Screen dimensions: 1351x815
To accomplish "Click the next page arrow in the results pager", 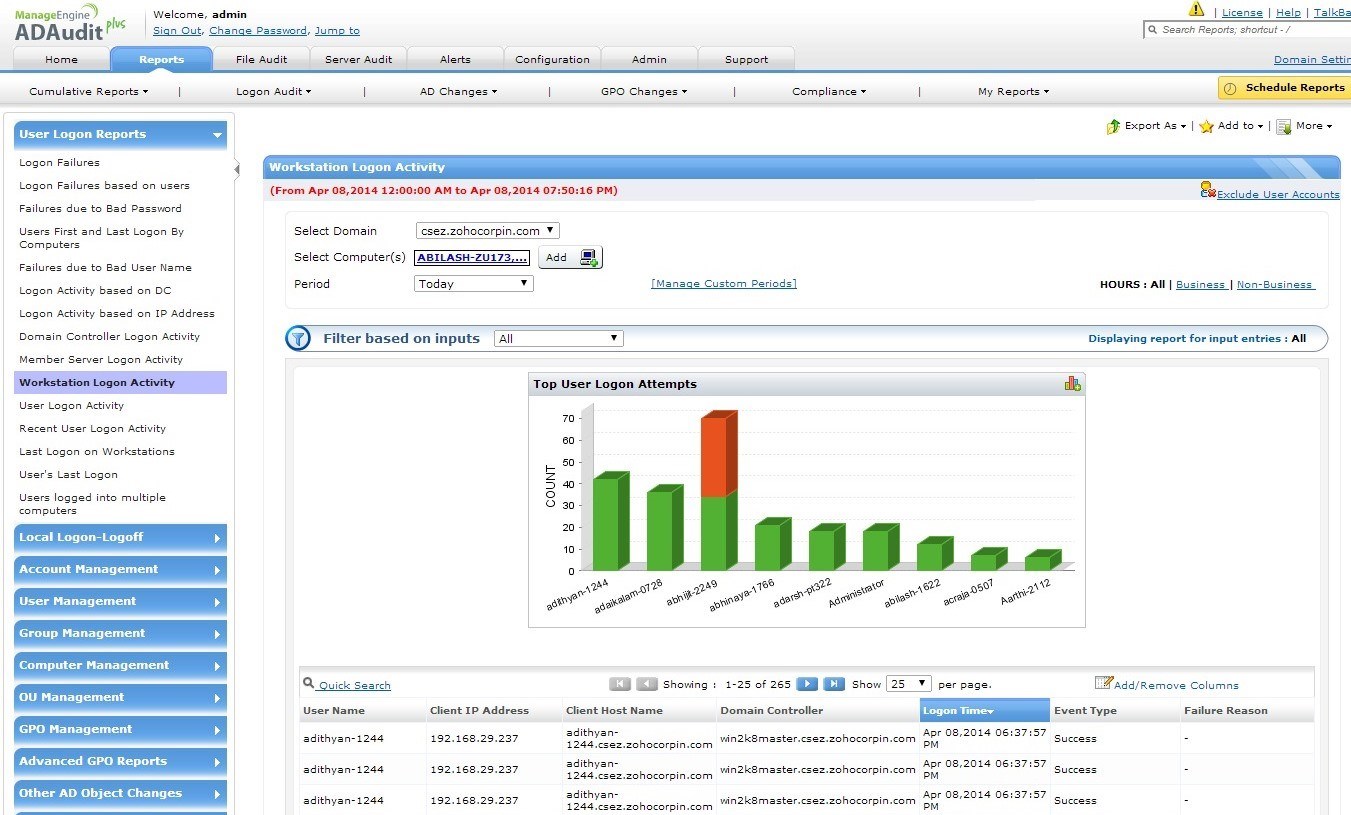I will (x=806, y=684).
